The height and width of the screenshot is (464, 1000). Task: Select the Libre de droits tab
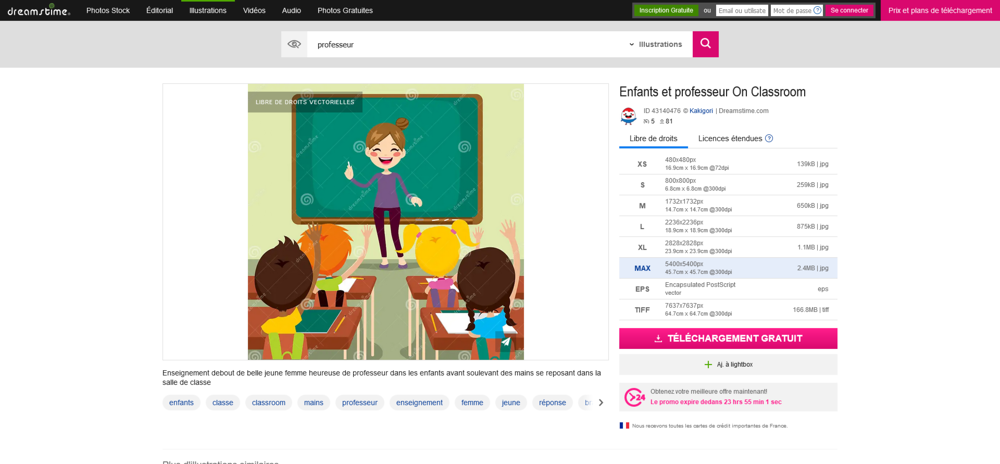[653, 138]
